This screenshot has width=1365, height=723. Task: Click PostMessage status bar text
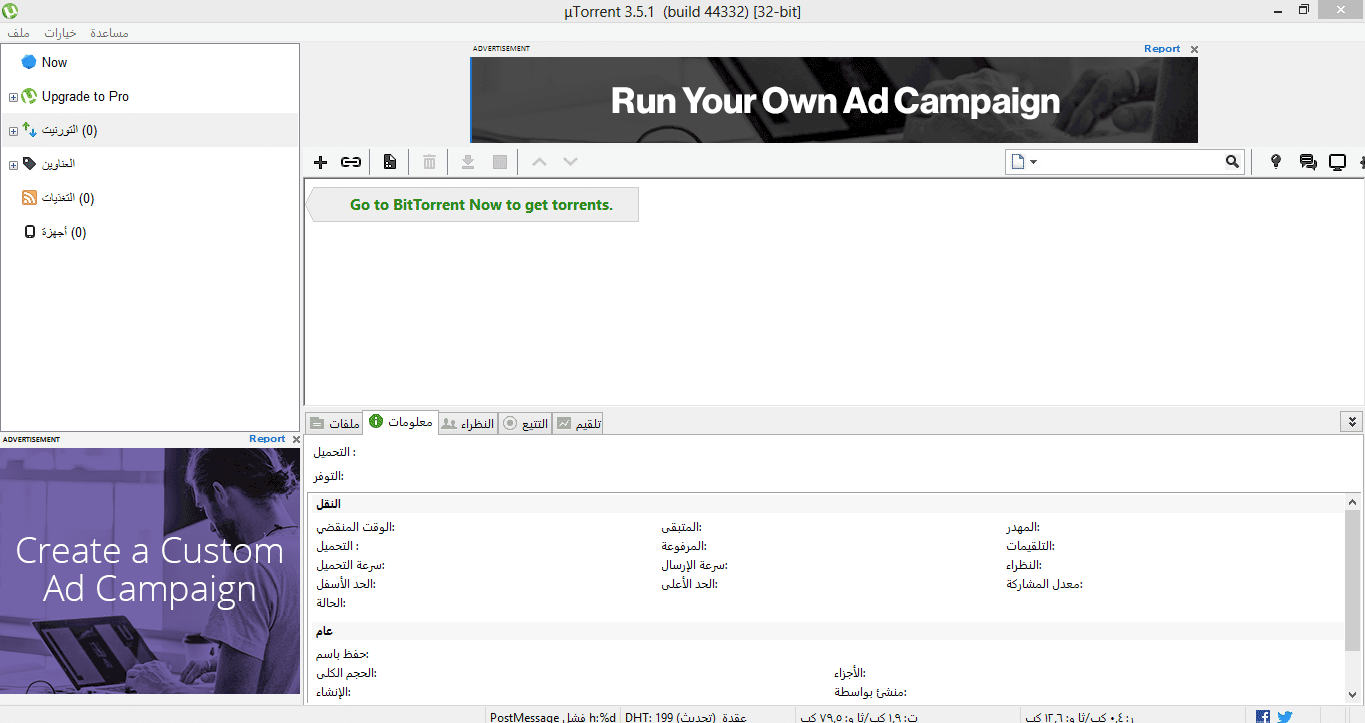tap(552, 716)
